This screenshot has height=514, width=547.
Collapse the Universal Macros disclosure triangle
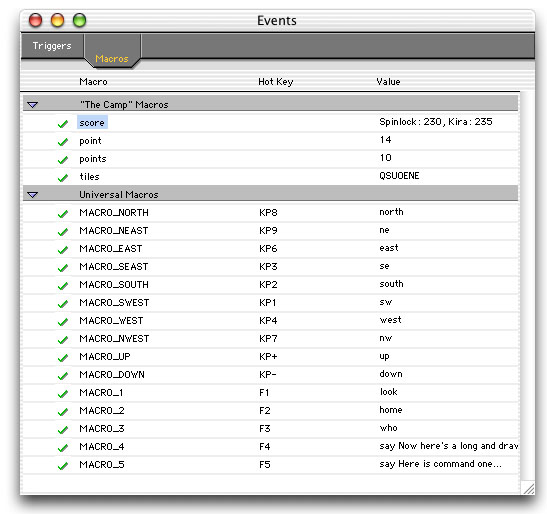pyautogui.click(x=32, y=194)
